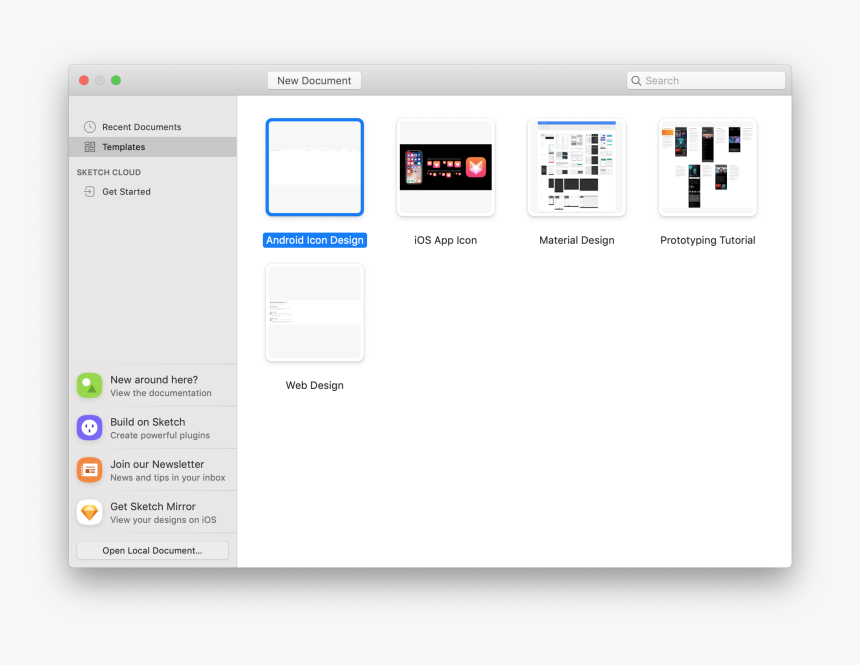Click the SKETCH CLOUD section header

[x=109, y=172]
